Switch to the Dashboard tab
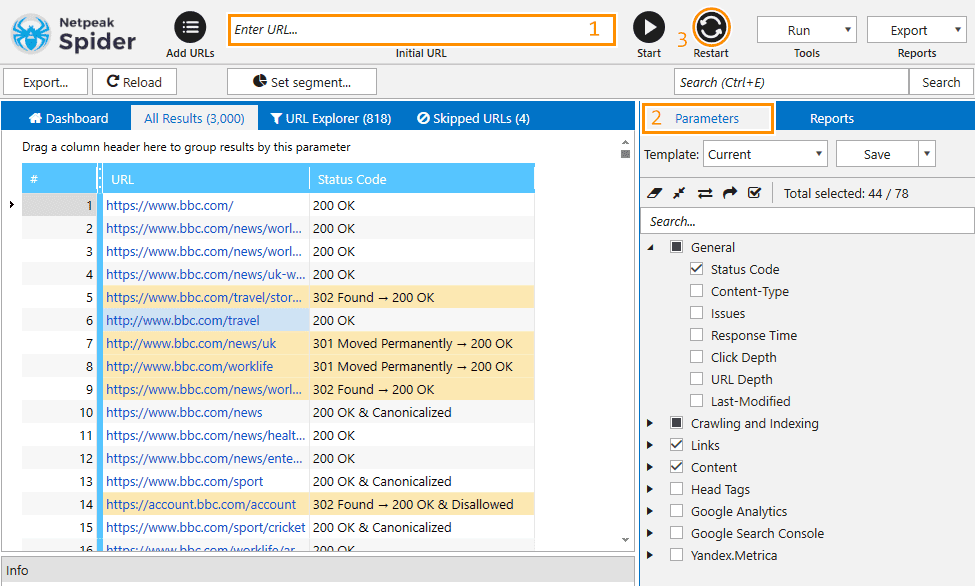975x586 pixels. pyautogui.click(x=68, y=118)
